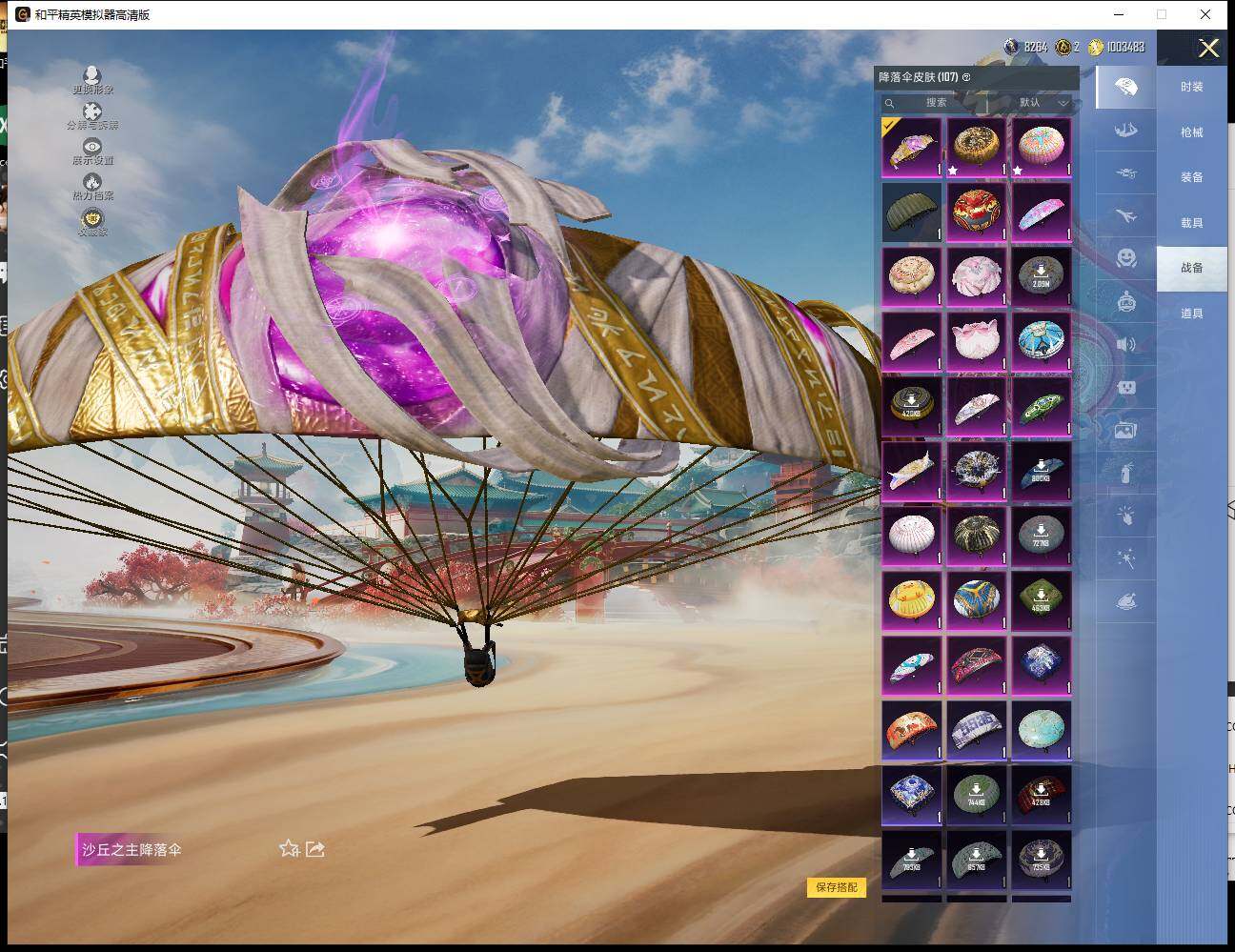Close the wardrobe with the gold X
The height and width of the screenshot is (952, 1235).
[1208, 48]
